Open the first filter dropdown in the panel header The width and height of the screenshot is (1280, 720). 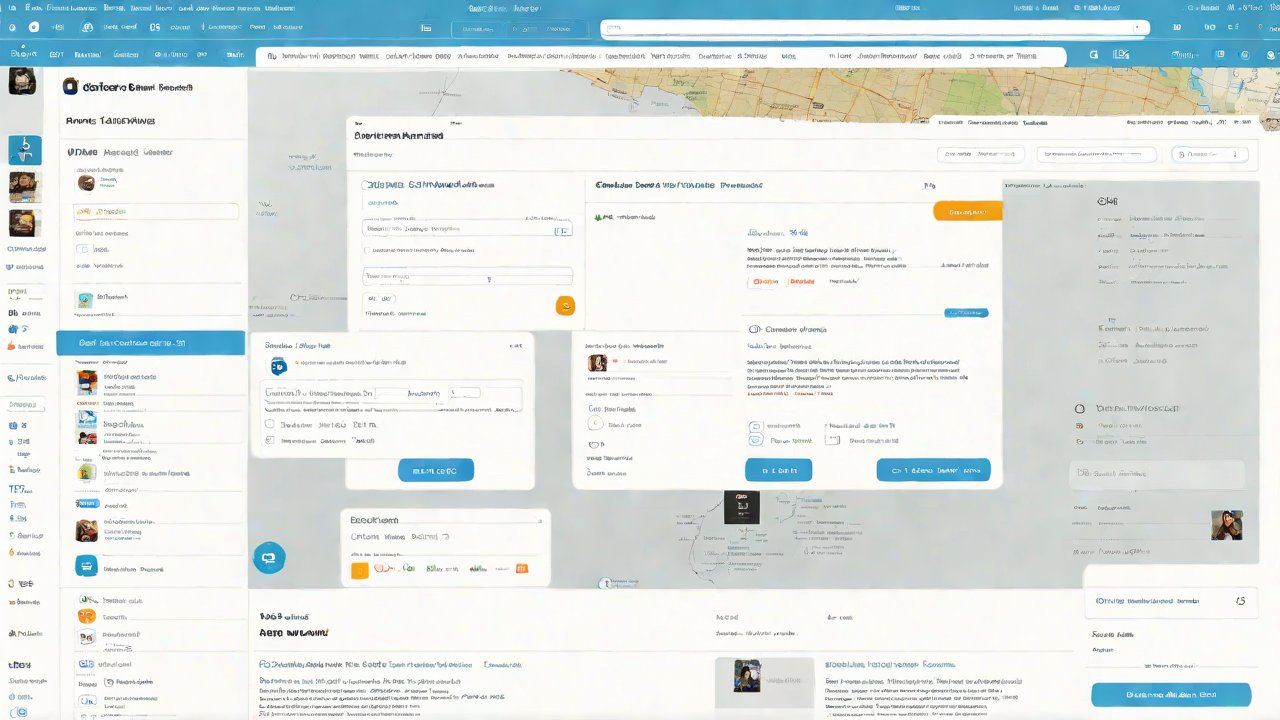point(981,155)
